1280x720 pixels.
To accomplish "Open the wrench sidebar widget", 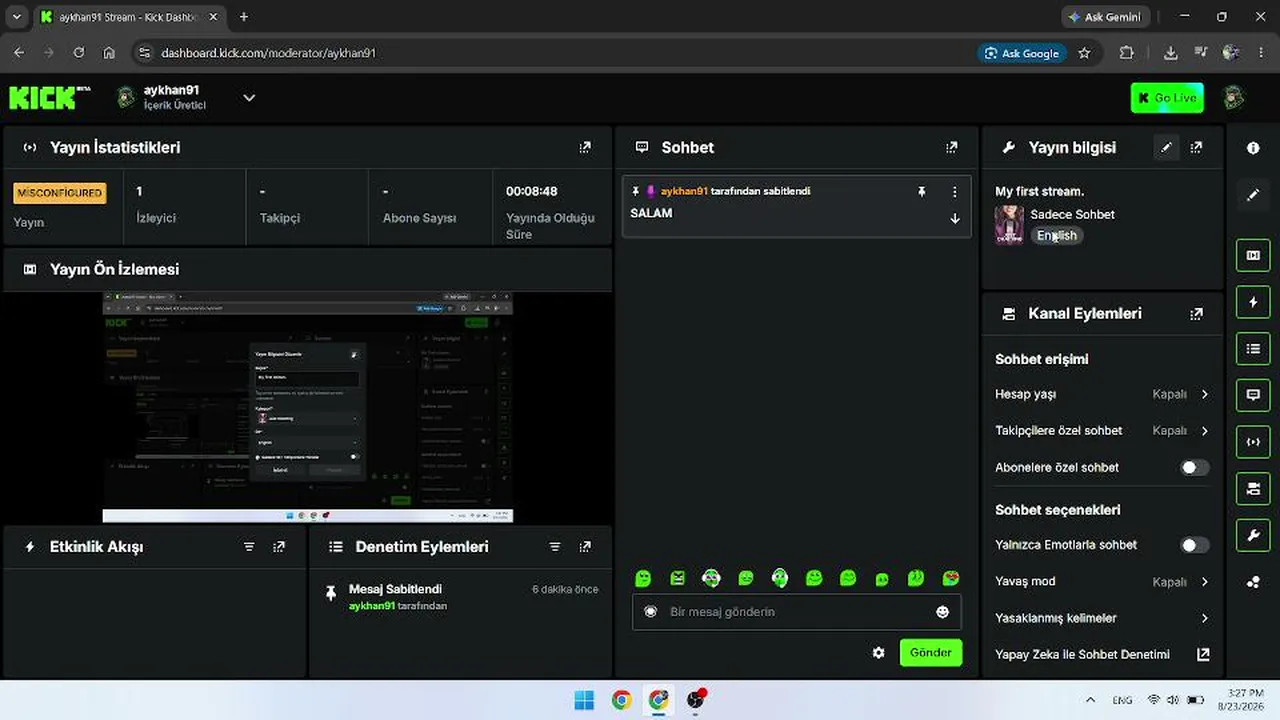I will (1253, 535).
